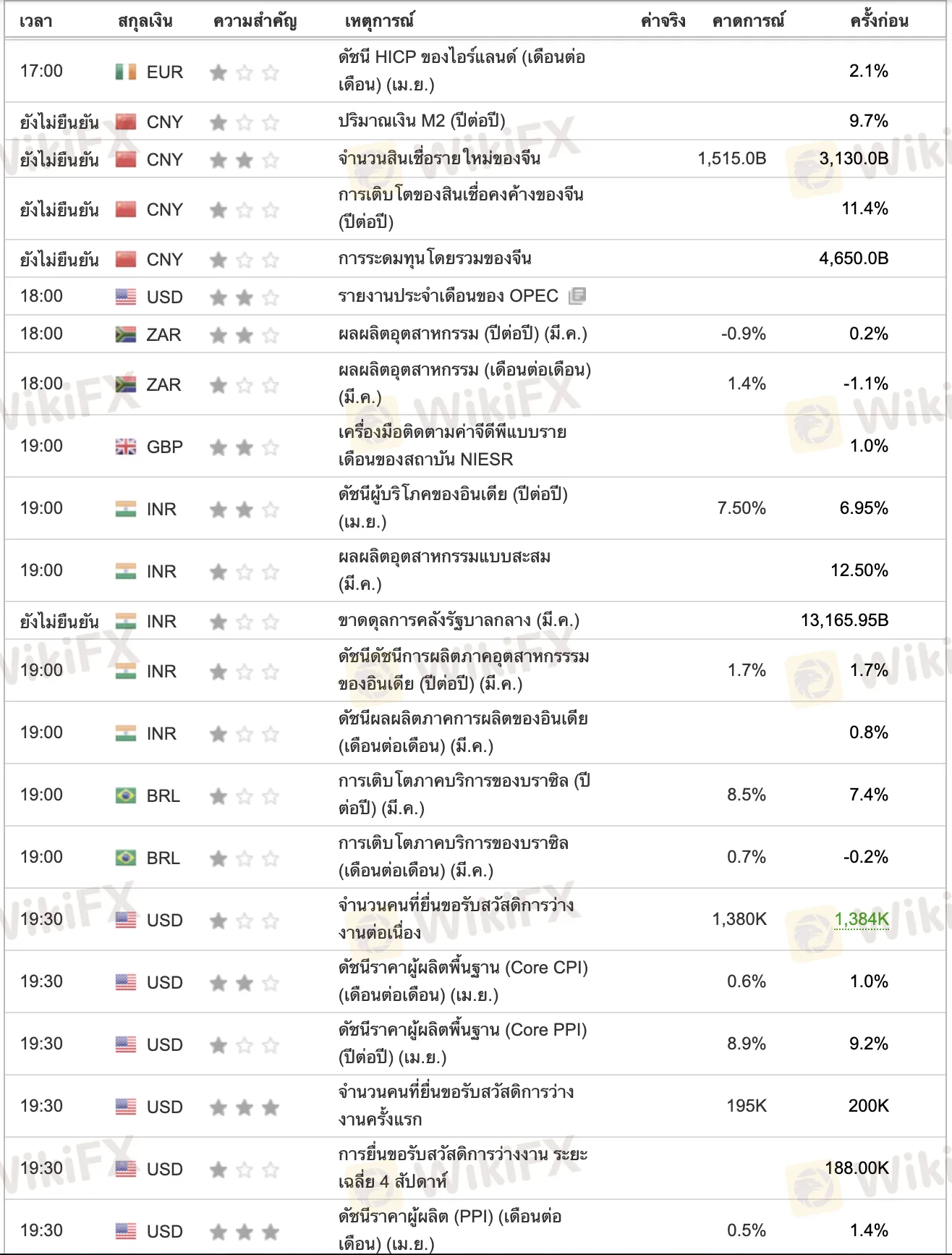Open the document icon next to the OPEC report
Image resolution: width=952 pixels, height=1255 pixels.
tap(577, 295)
